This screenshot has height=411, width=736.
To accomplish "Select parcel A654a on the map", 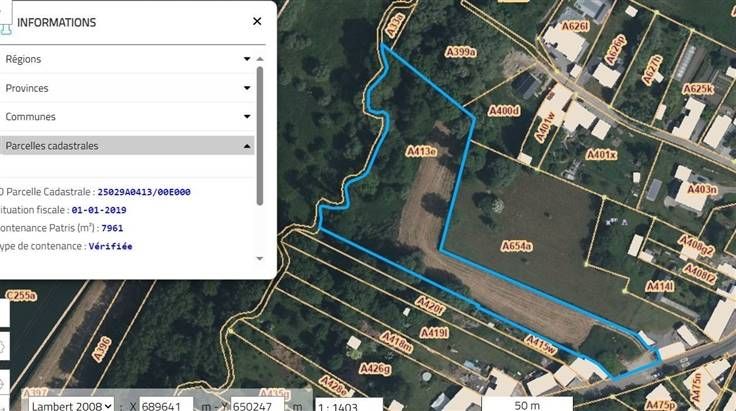I will (516, 246).
